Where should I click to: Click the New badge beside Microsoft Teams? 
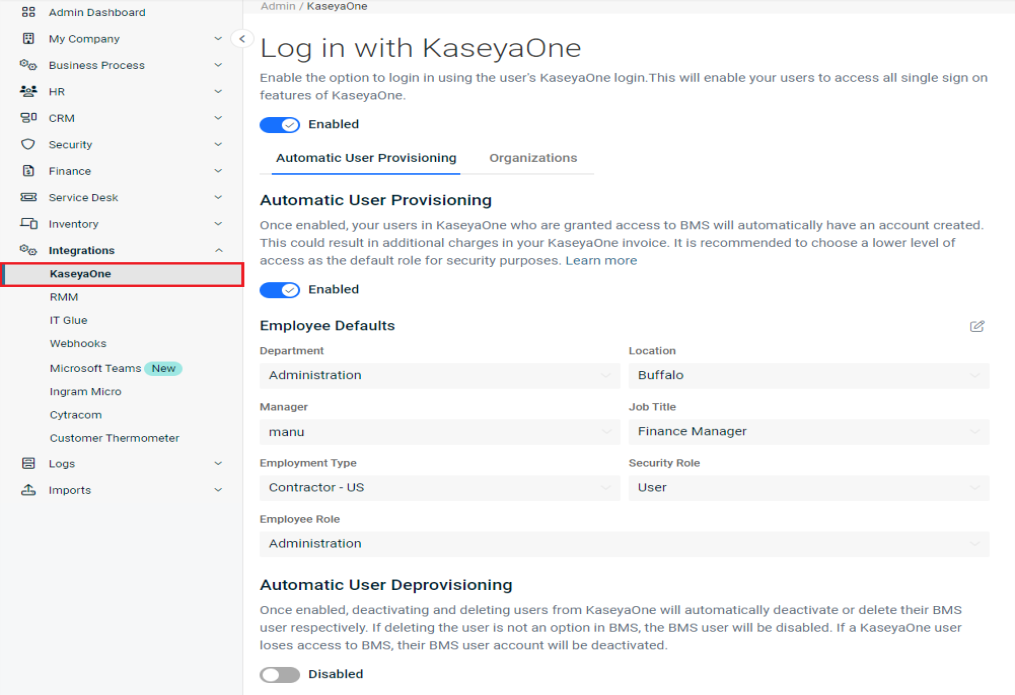[x=163, y=368]
